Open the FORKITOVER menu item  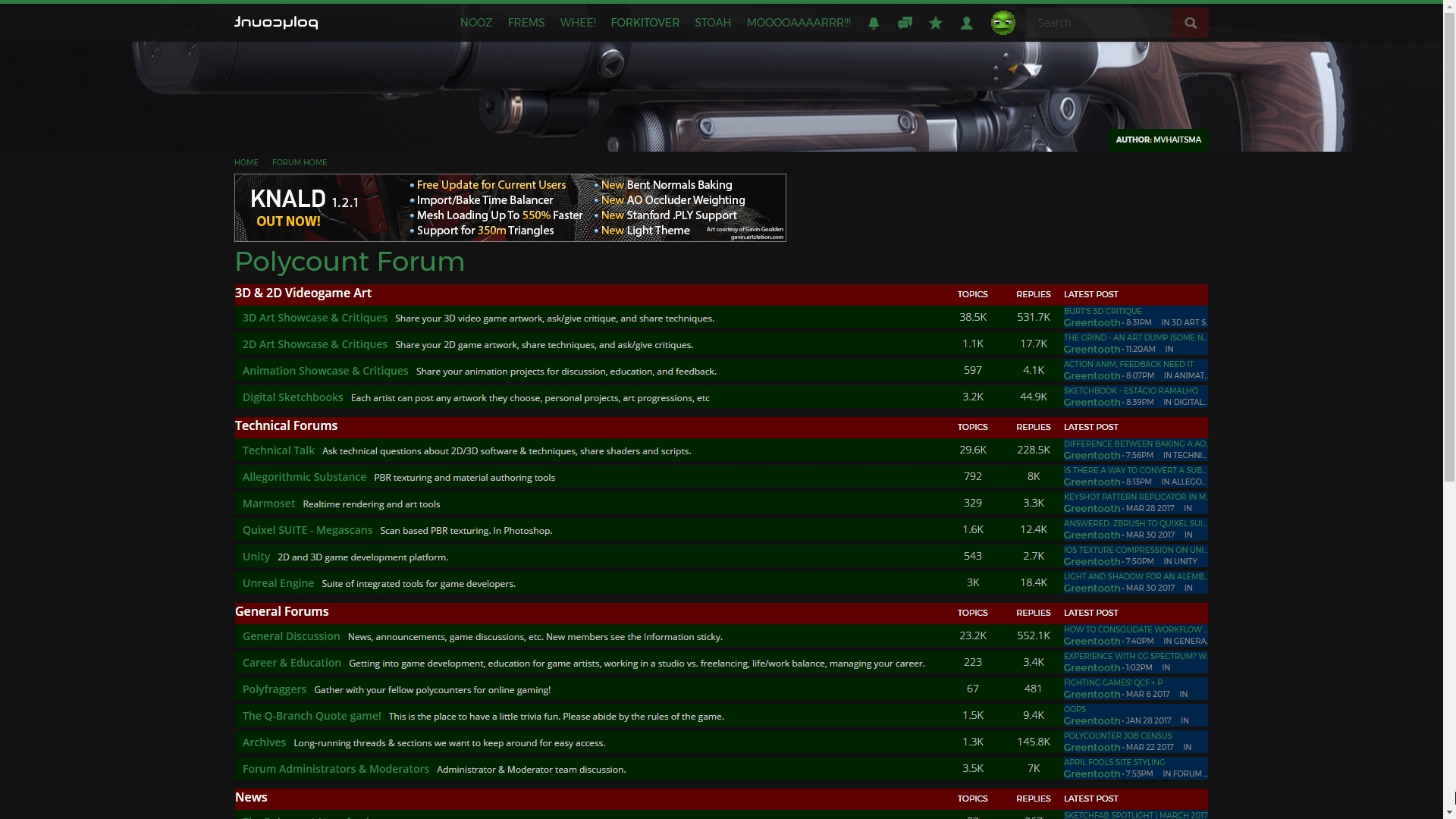coord(645,23)
